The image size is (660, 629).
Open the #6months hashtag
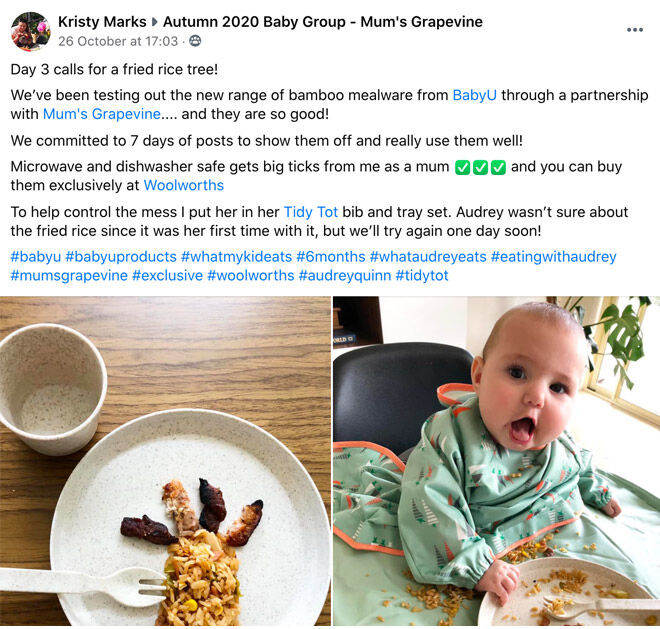(x=331, y=256)
